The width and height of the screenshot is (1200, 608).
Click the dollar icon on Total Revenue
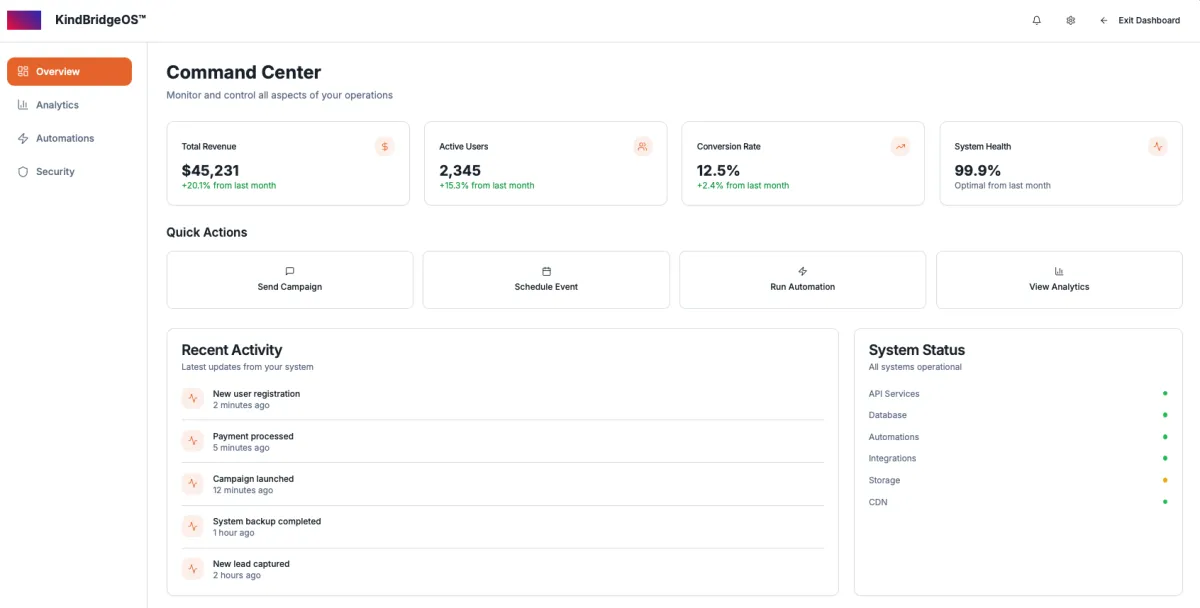click(x=385, y=147)
